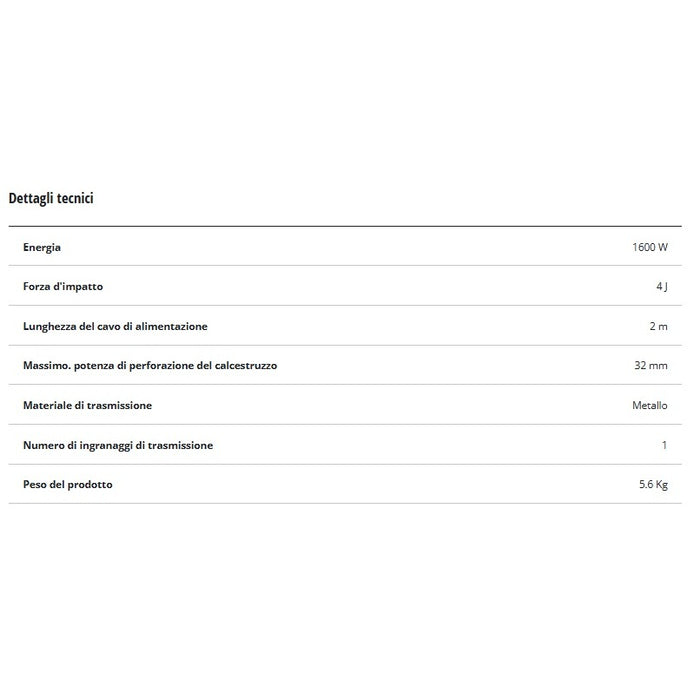
Task: Click the 'Dettagli tecnici' heading
Action: pyautogui.click(x=51, y=198)
